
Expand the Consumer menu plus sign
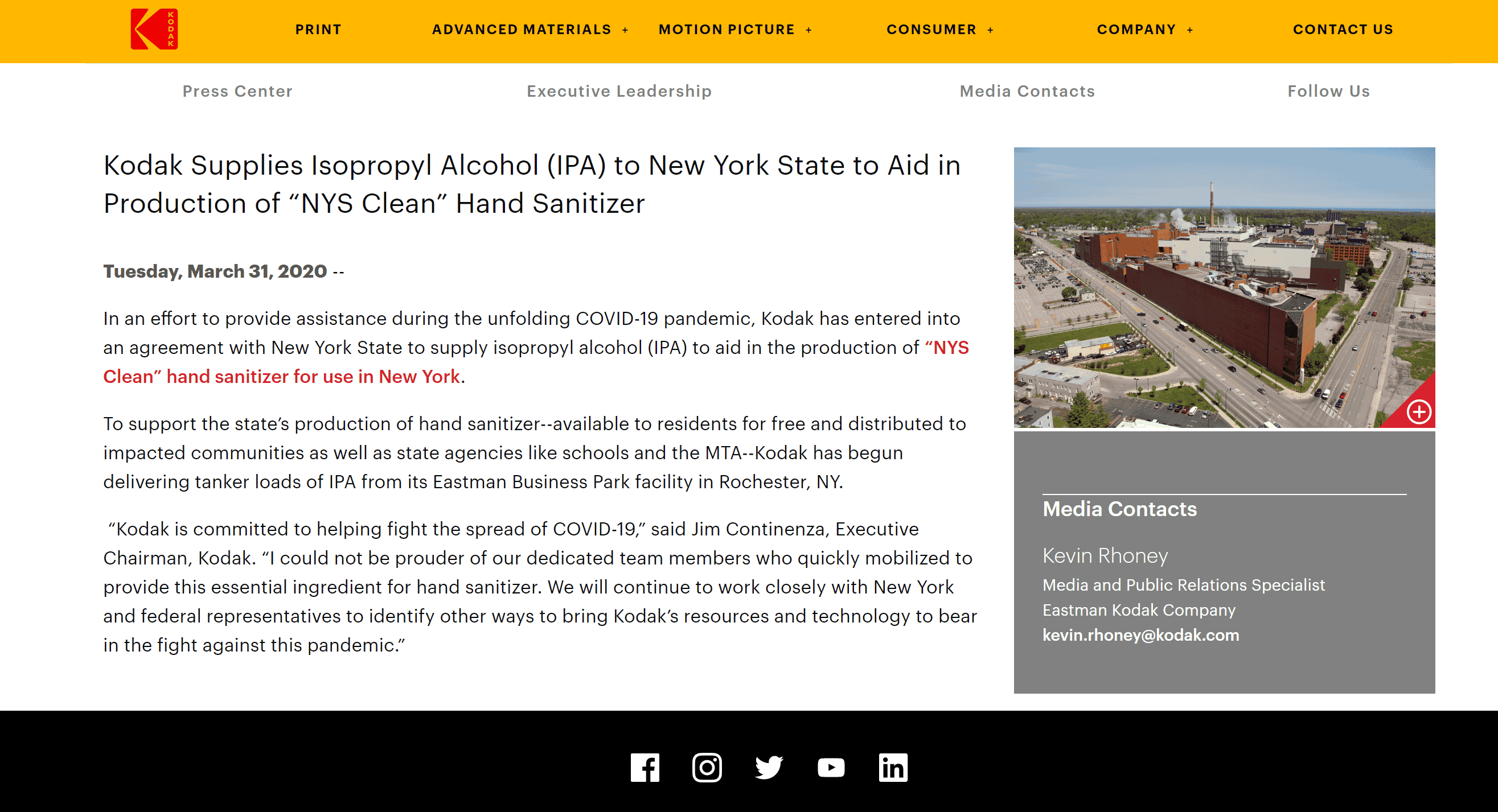tap(990, 30)
